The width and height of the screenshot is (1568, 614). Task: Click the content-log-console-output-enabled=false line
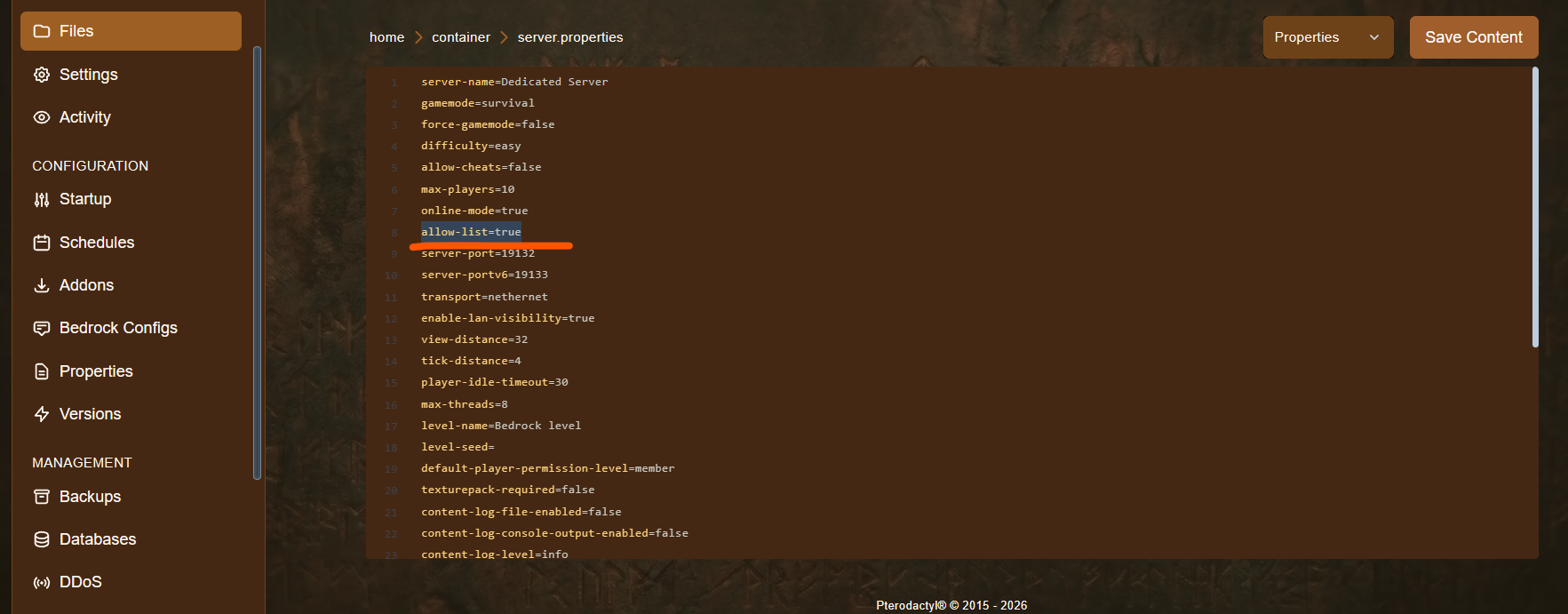click(555, 533)
